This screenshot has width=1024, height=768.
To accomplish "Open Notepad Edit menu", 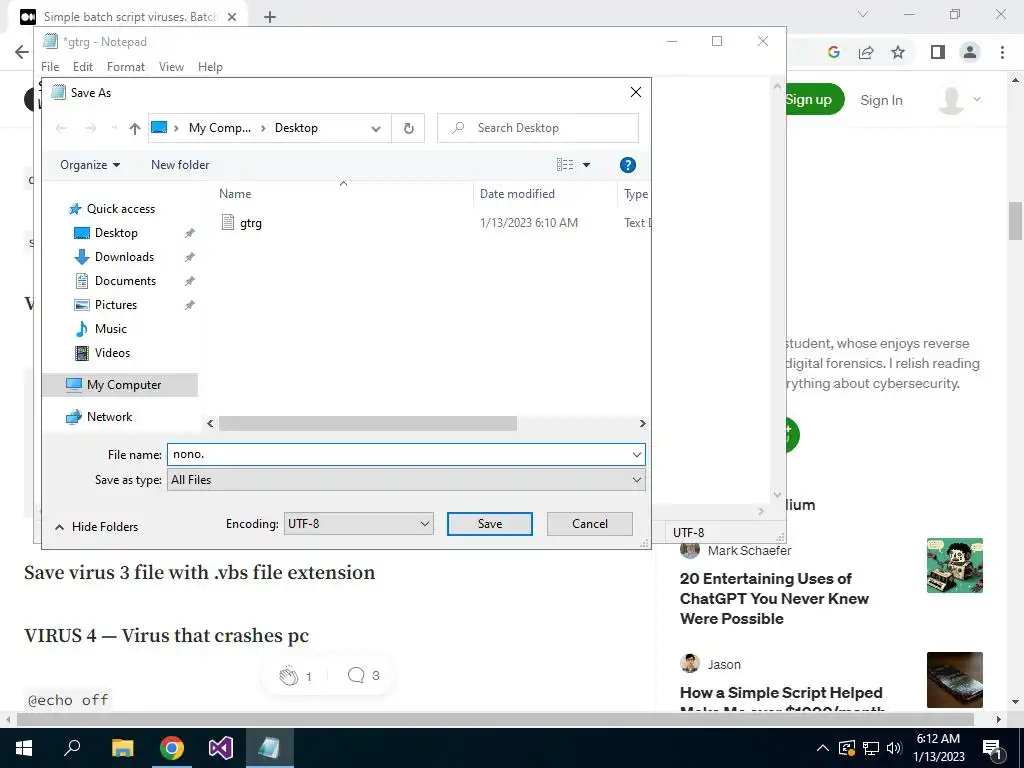I will [82, 67].
